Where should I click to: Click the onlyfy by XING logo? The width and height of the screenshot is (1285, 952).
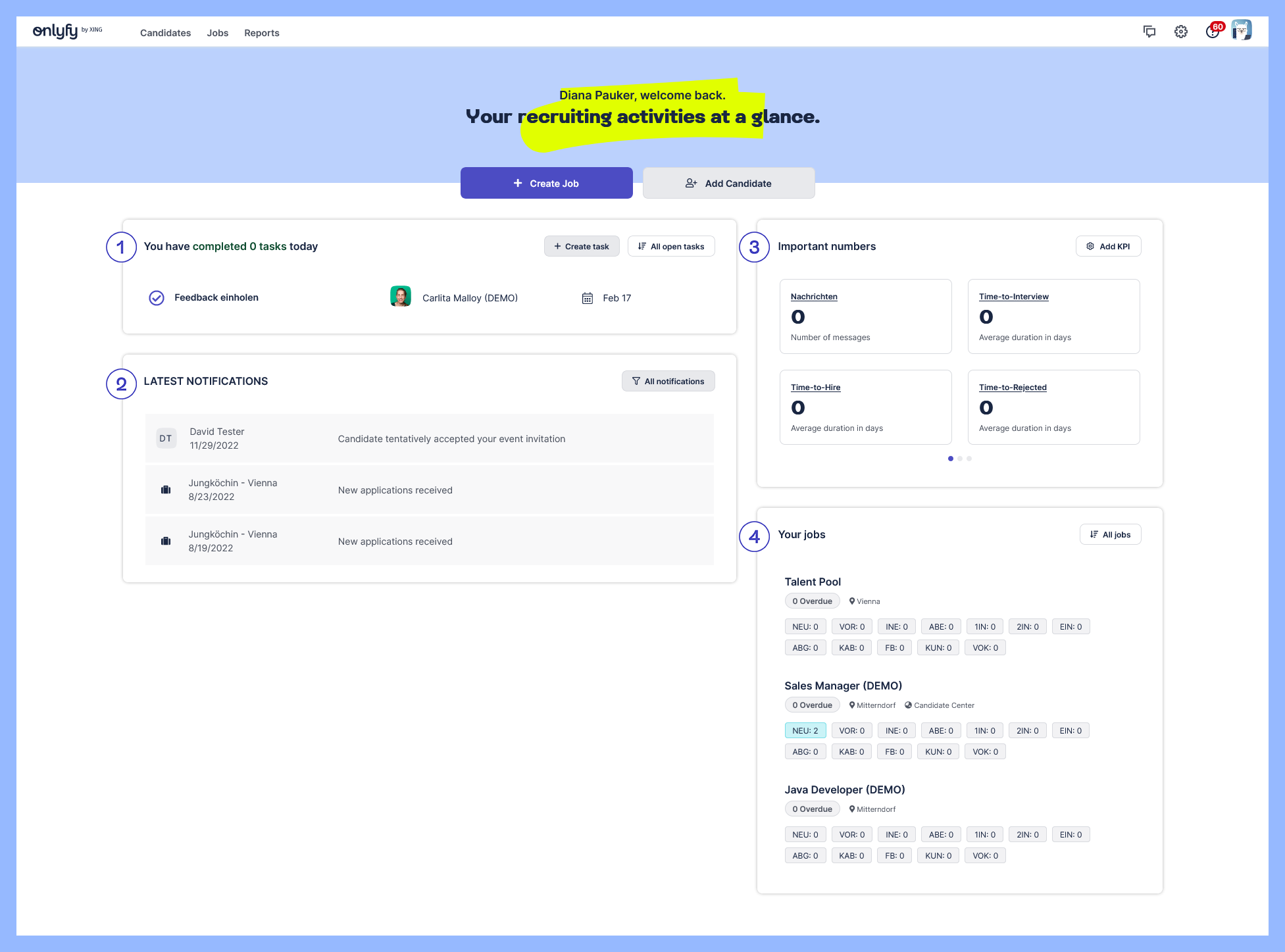coord(58,31)
